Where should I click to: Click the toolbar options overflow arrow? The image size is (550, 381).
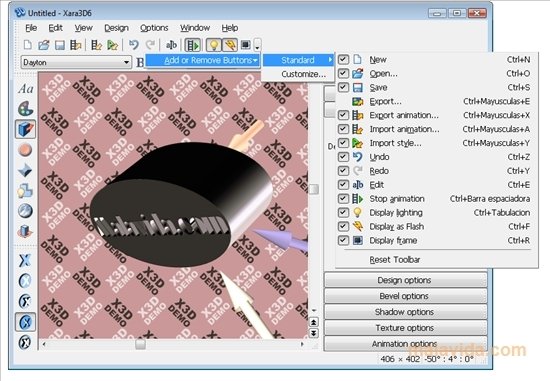[x=257, y=45]
